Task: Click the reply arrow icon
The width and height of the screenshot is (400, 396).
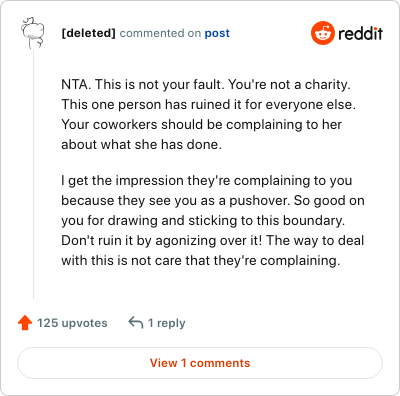Action: click(x=136, y=323)
